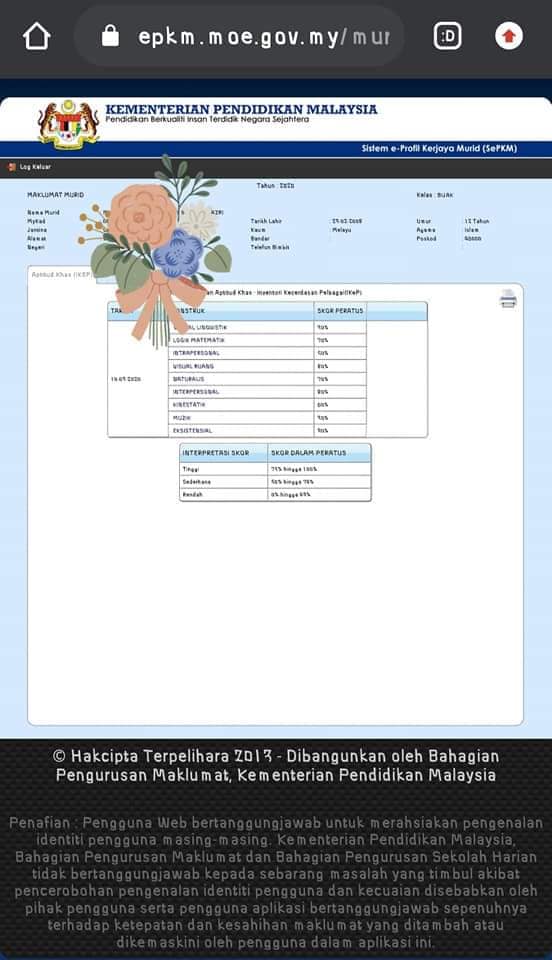
Task: Select the EKSISTENSIAL row
Action: click(x=267, y=430)
